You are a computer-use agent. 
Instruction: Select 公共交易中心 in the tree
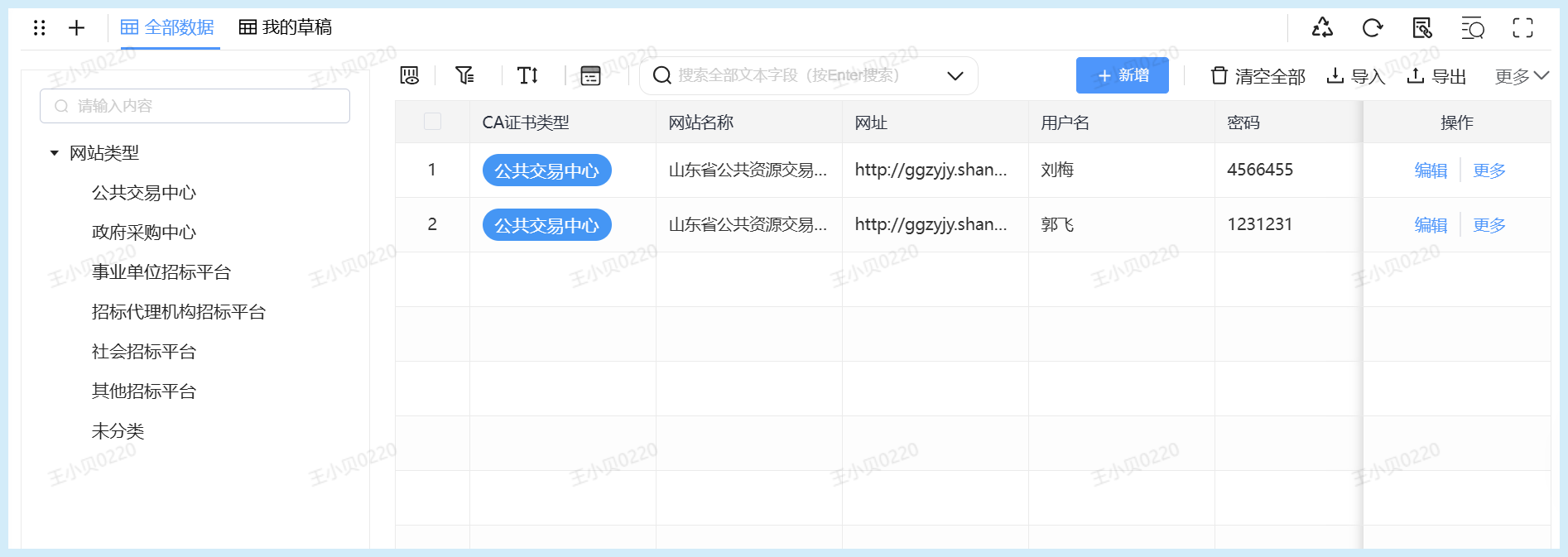click(x=144, y=193)
